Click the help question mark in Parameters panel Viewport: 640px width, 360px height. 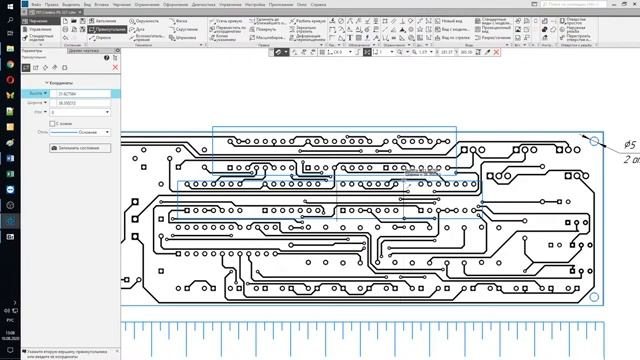pyautogui.click(x=107, y=58)
